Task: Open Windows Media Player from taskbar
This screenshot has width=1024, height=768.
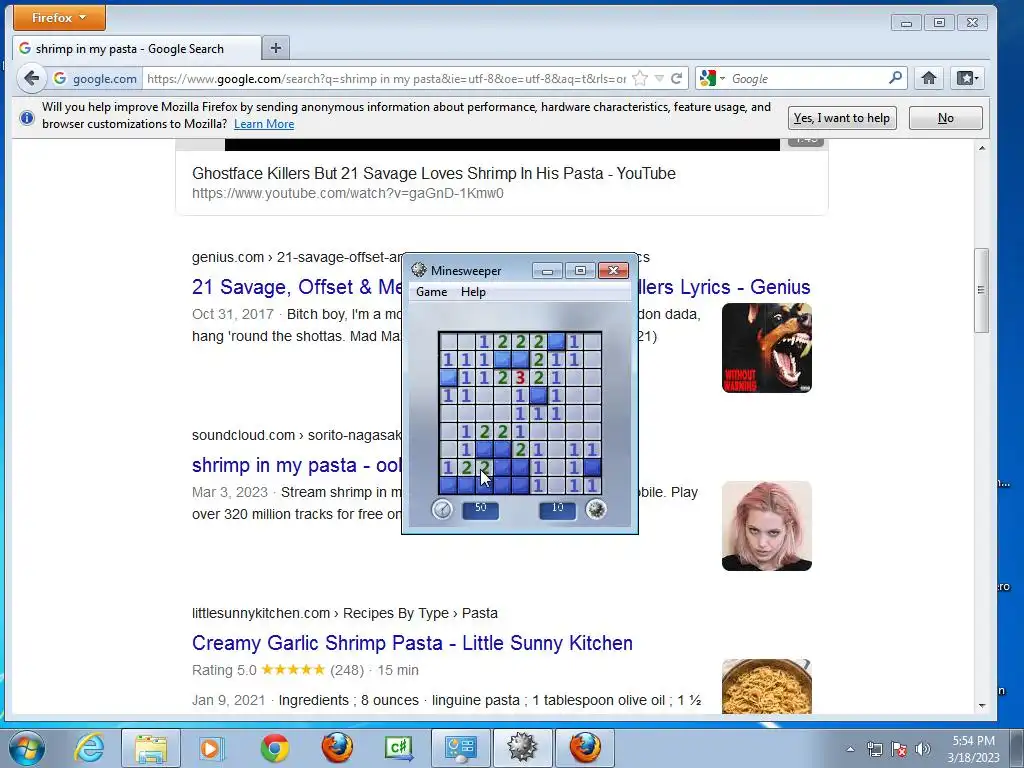Action: [x=212, y=748]
